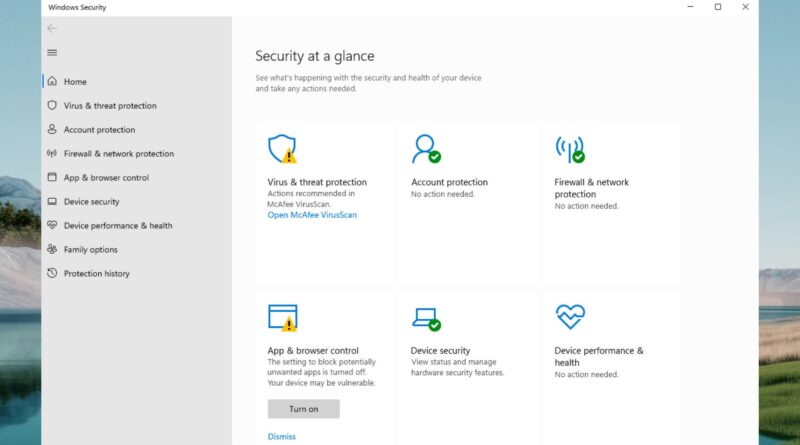Screen dimensions: 800x445
Task: Go to Account protection in sidebar
Action: tap(99, 130)
